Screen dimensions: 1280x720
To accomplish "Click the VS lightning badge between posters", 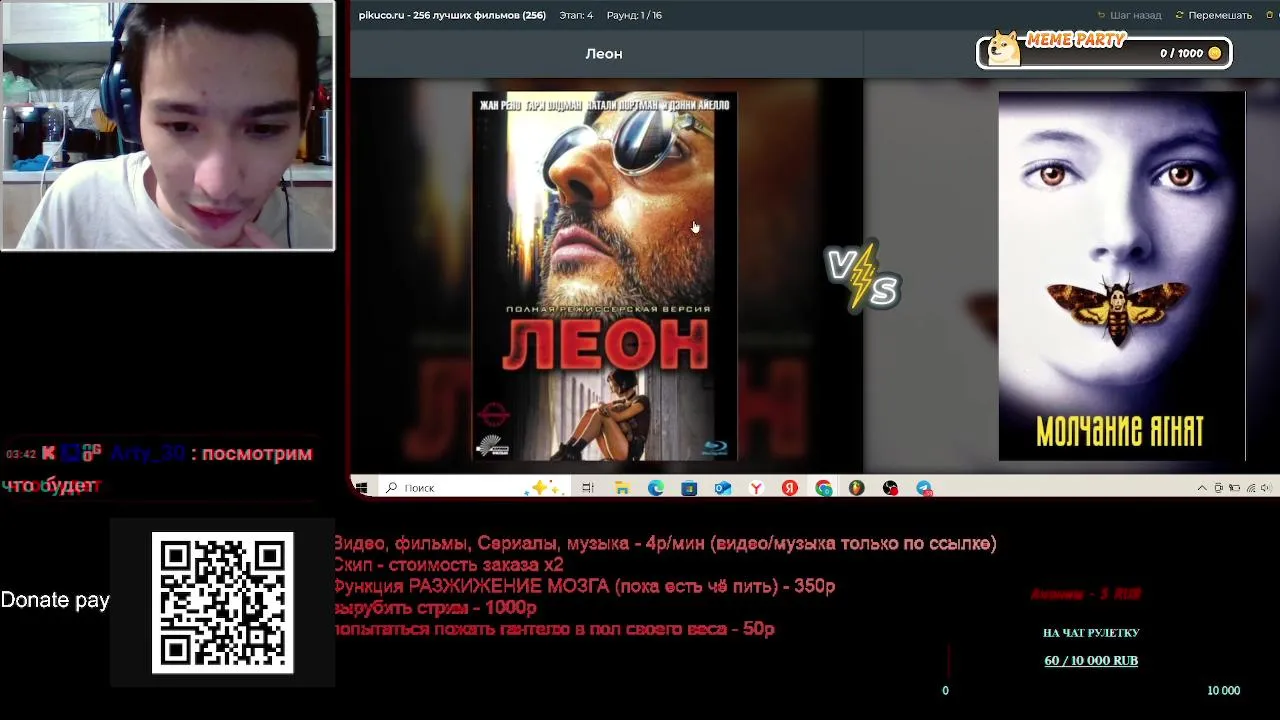I will [x=863, y=276].
